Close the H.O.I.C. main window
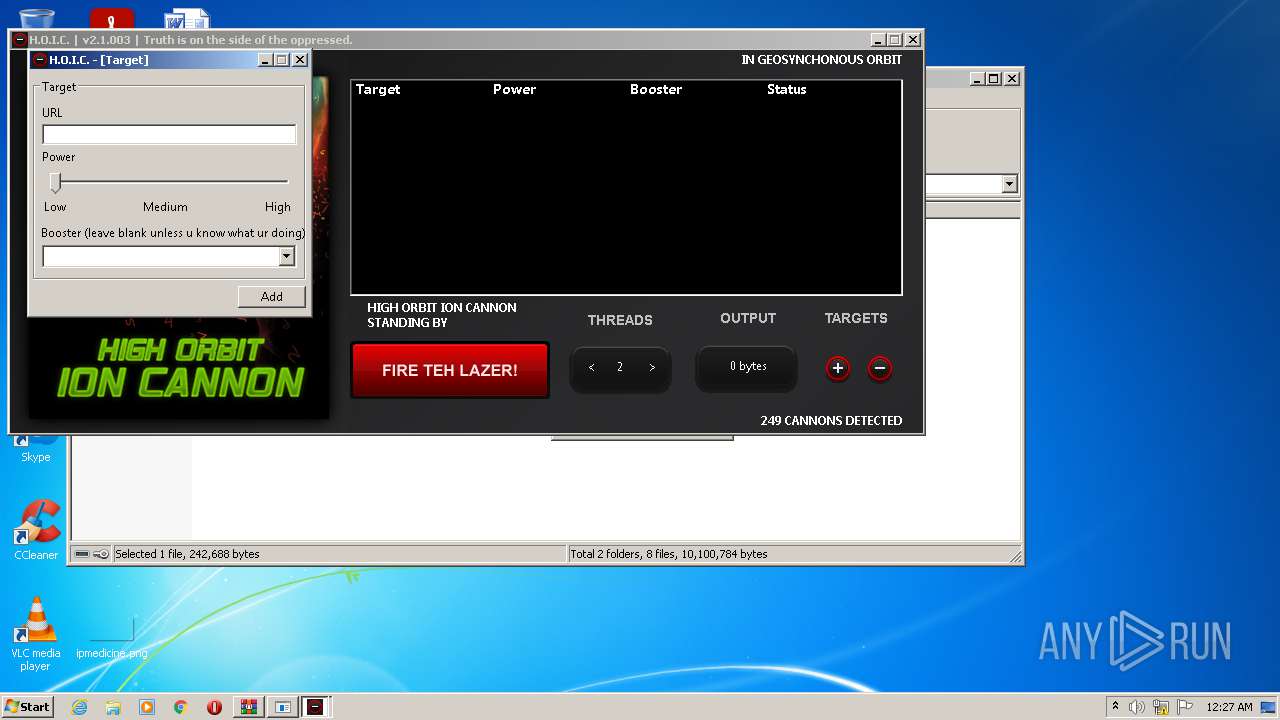This screenshot has width=1280, height=720. point(912,40)
